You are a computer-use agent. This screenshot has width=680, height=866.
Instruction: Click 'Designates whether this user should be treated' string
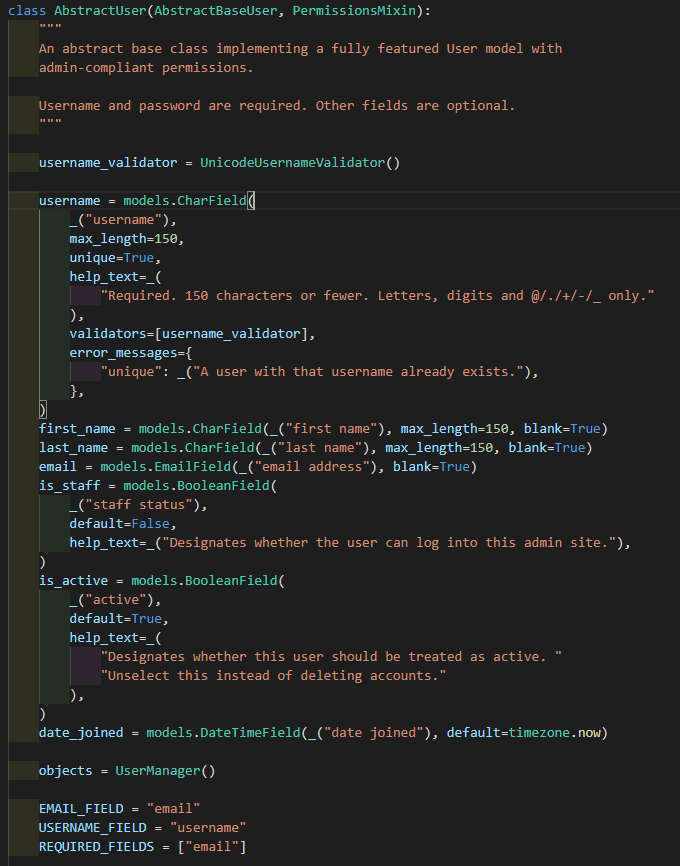tap(331, 657)
